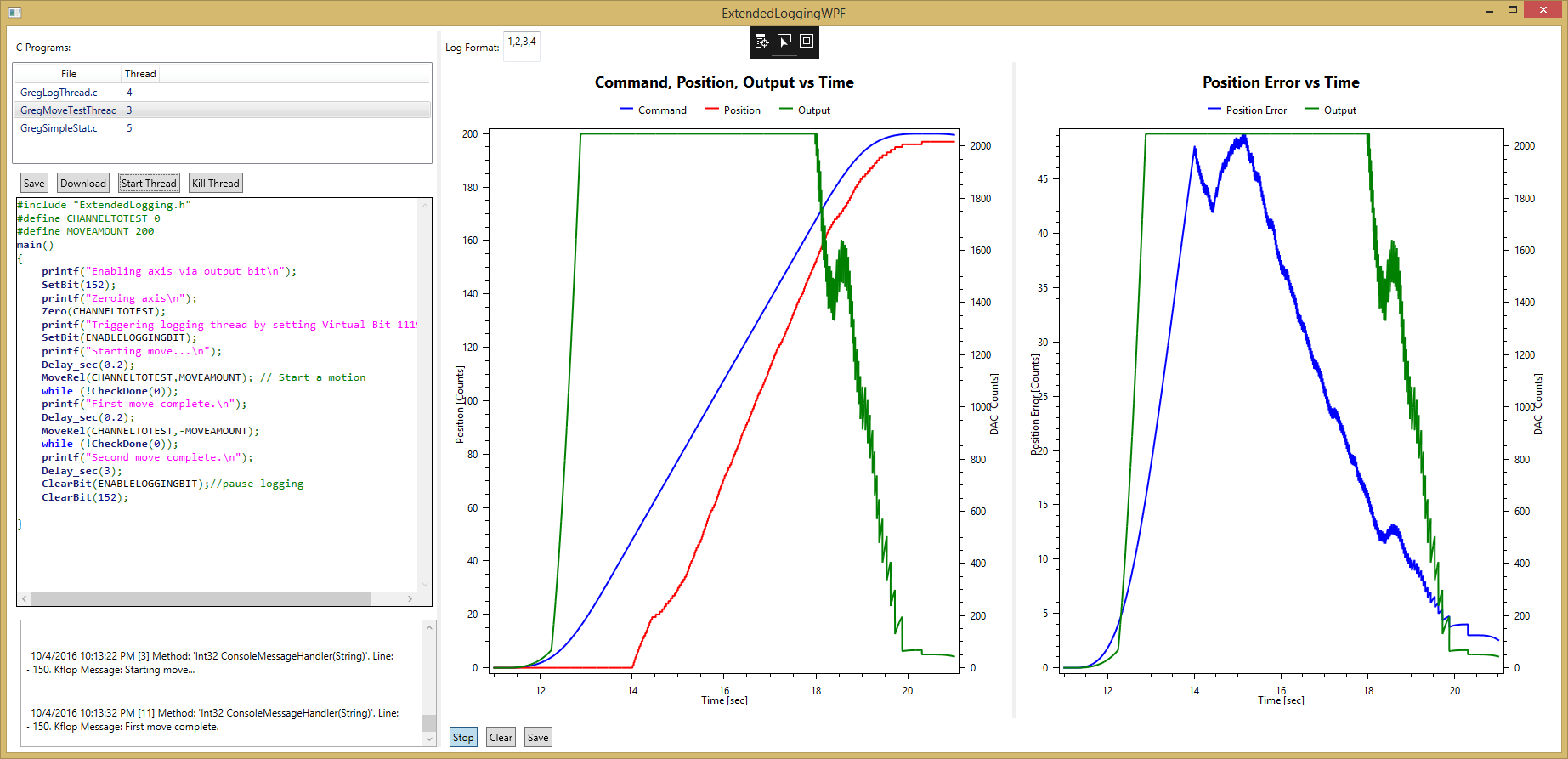Select the GregSimpleStat.c program row

click(x=59, y=128)
